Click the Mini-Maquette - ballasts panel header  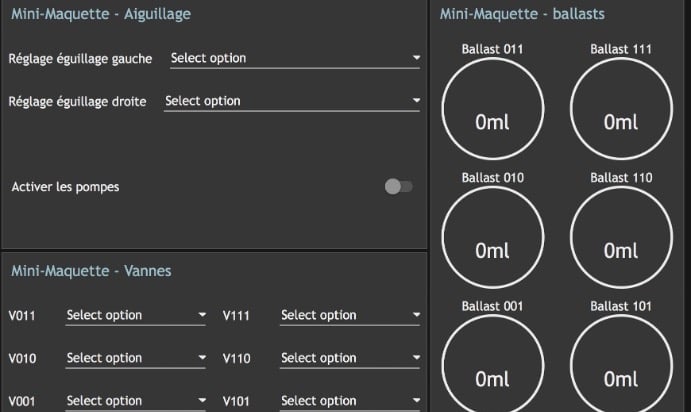[522, 15]
